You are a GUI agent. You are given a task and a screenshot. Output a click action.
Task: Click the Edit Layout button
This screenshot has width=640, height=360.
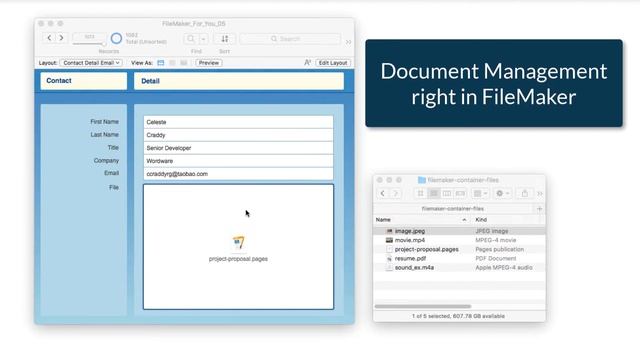(333, 63)
